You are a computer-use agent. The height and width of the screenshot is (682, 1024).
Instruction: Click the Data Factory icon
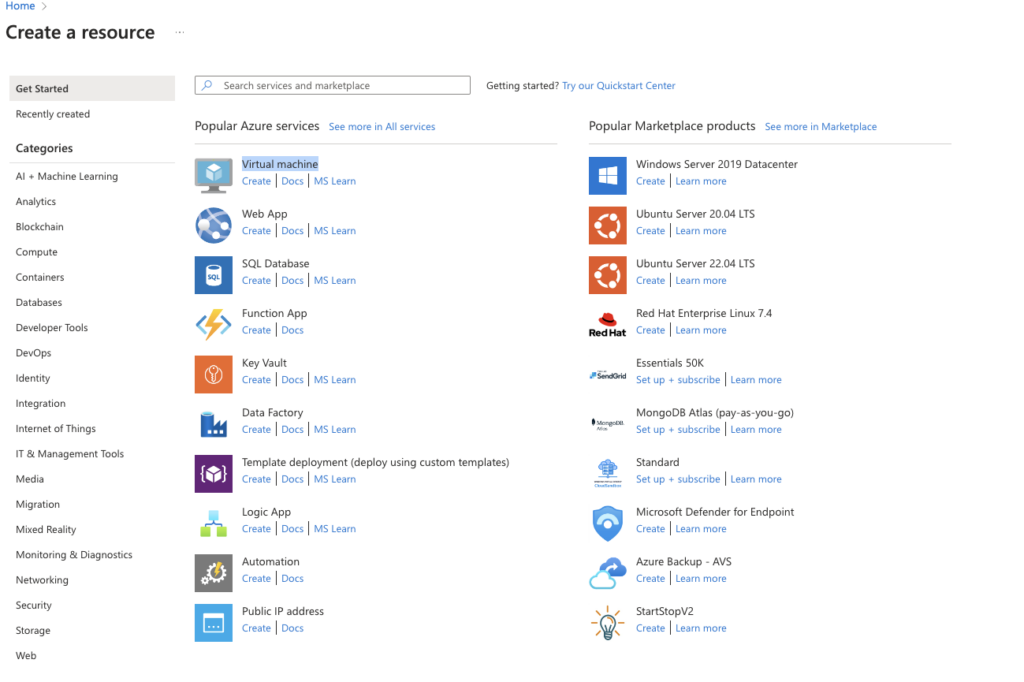pos(214,423)
